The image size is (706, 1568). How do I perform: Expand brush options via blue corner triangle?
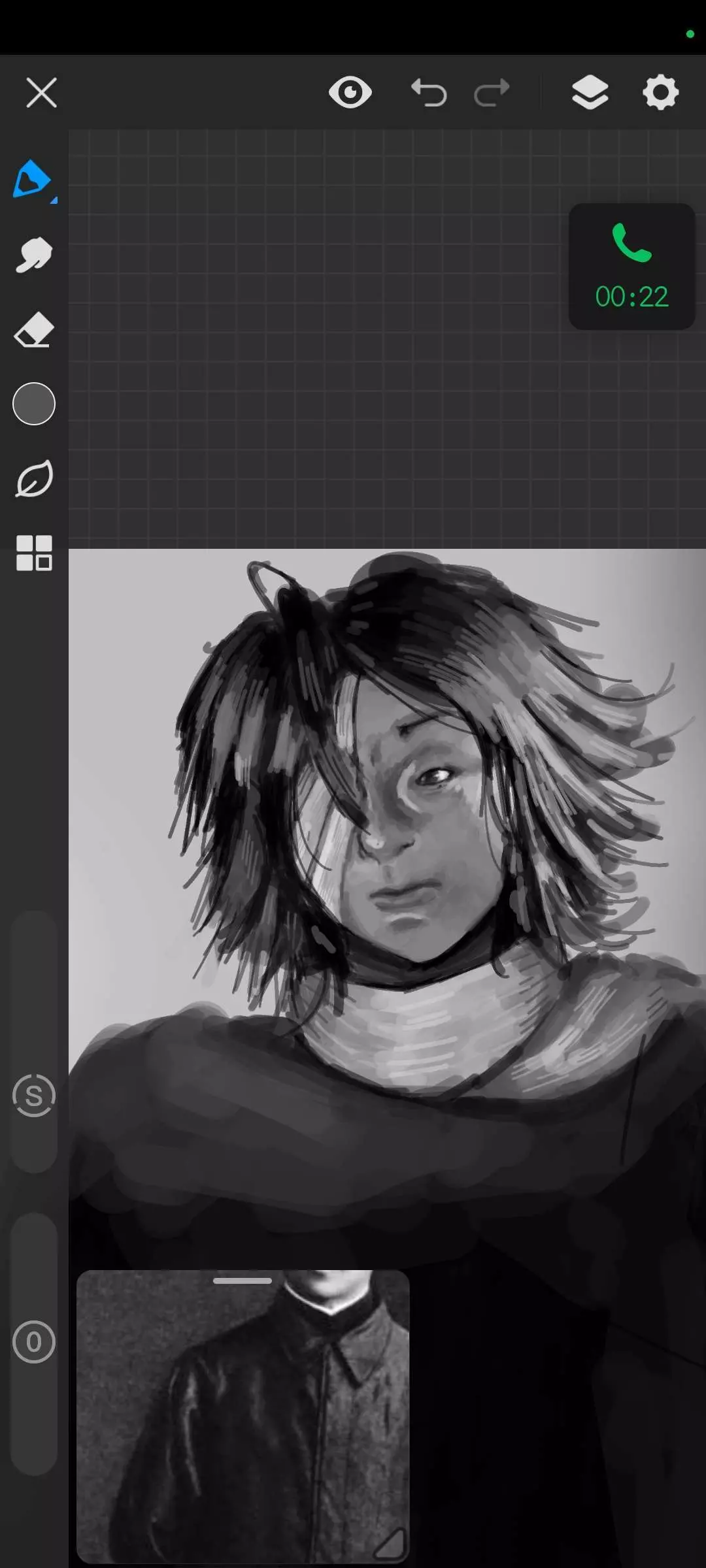(54, 201)
